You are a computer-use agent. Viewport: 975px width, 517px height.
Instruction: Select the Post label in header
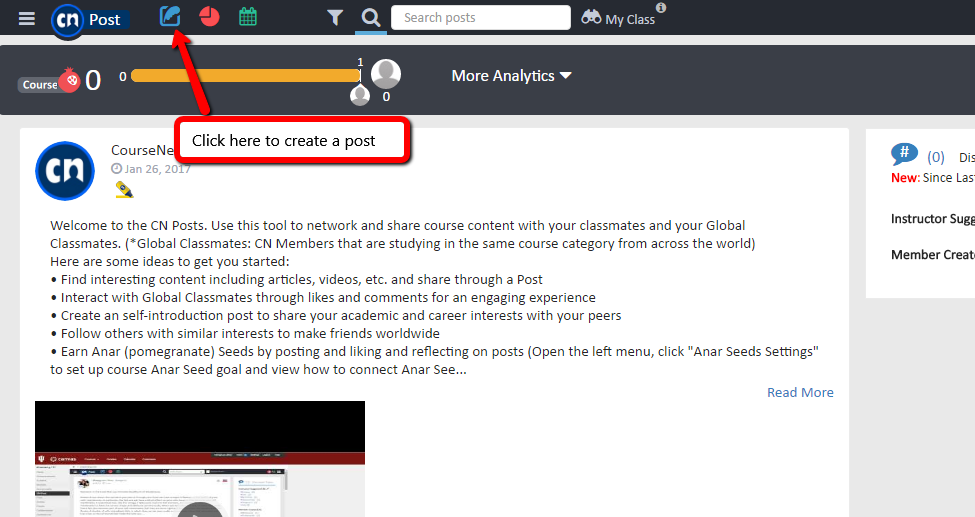coord(104,20)
